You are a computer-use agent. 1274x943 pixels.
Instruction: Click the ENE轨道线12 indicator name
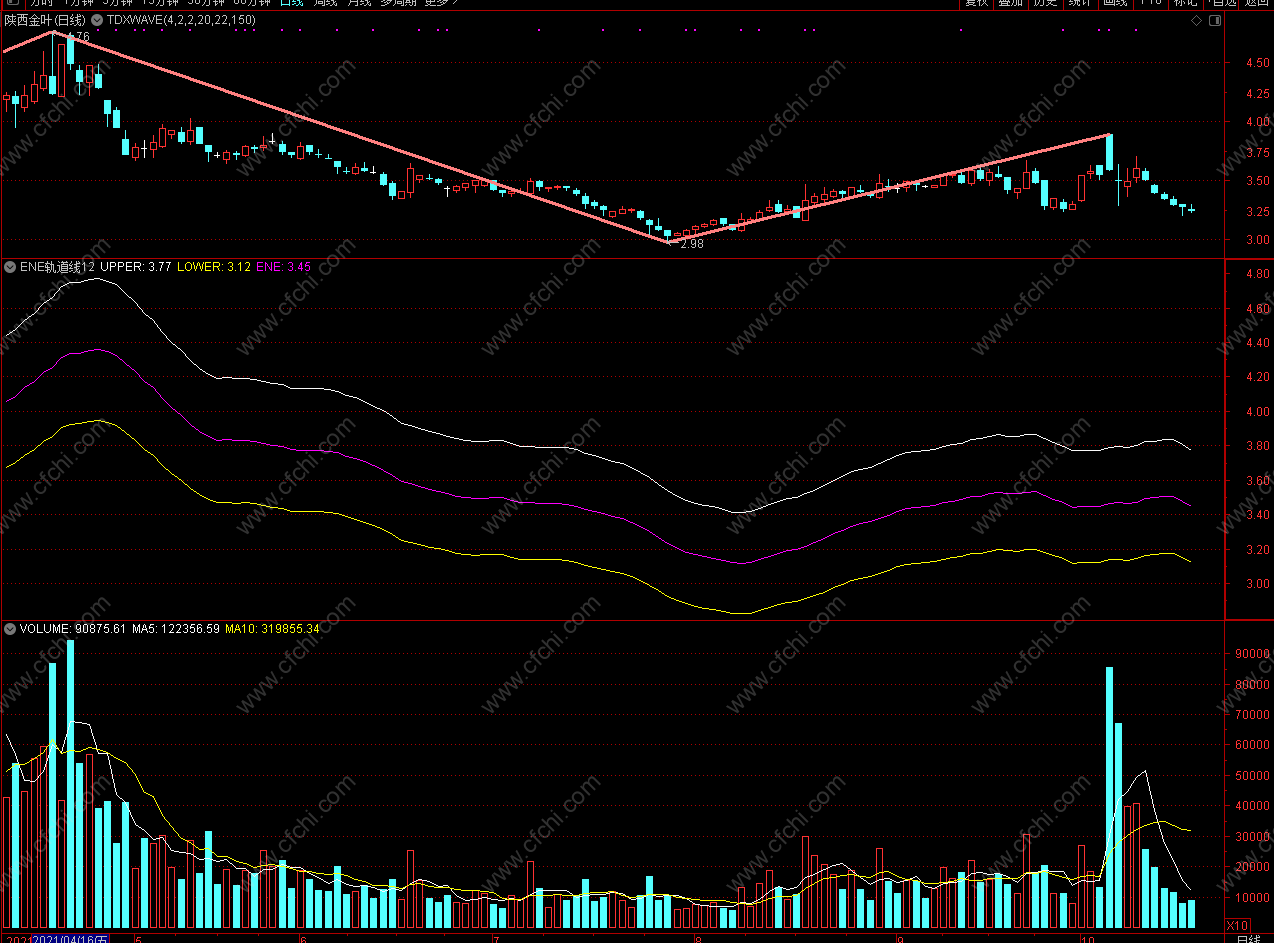[57, 267]
